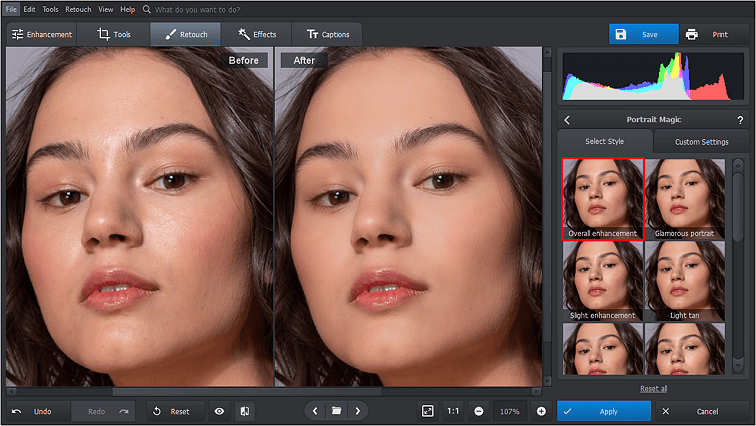Screen dimensions: 756x426
Task: Go to the previous photo arrow
Action: tap(315, 411)
